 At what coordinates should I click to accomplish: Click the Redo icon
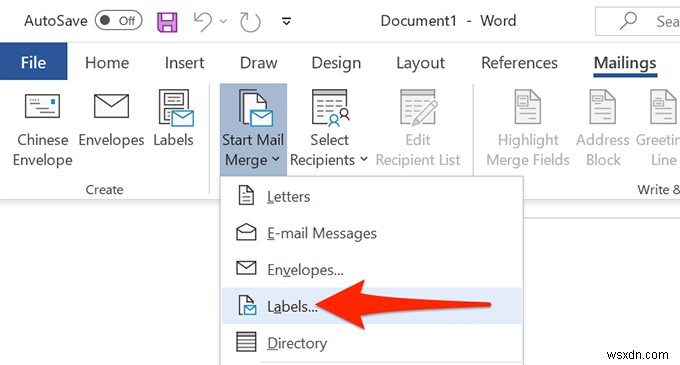tap(250, 22)
